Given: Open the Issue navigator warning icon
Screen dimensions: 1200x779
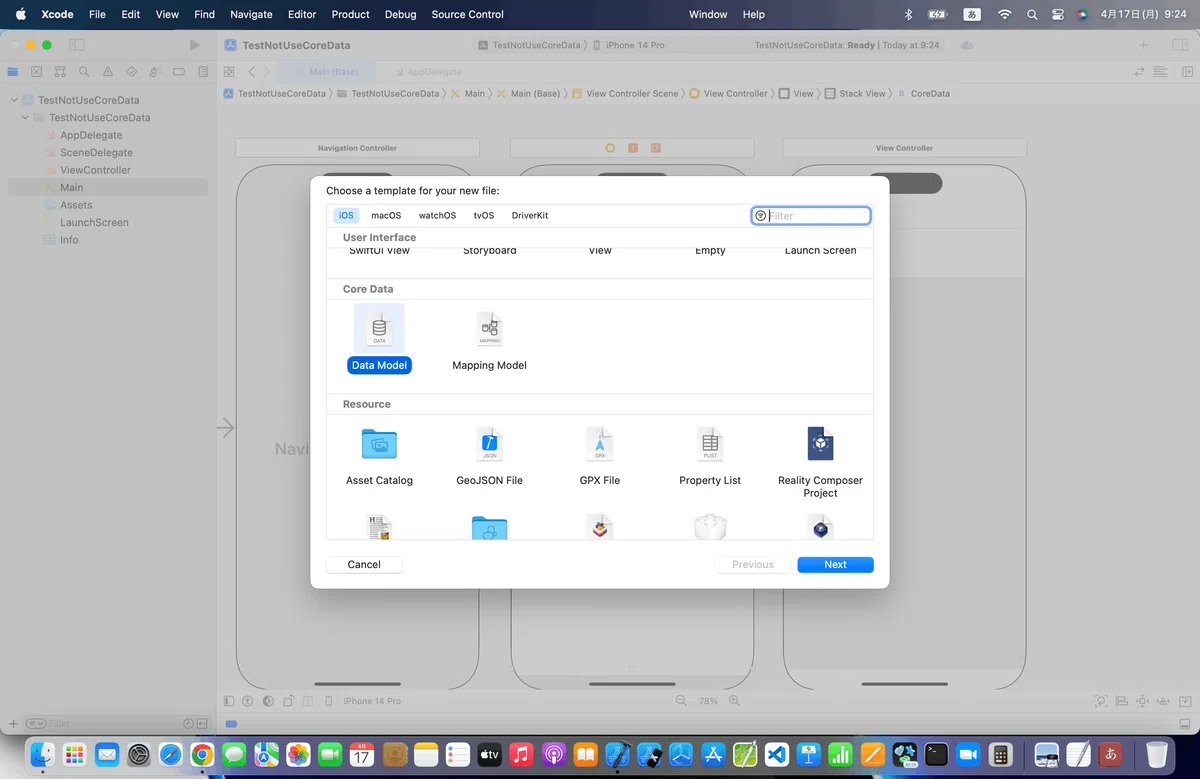Looking at the screenshot, I should pos(108,72).
